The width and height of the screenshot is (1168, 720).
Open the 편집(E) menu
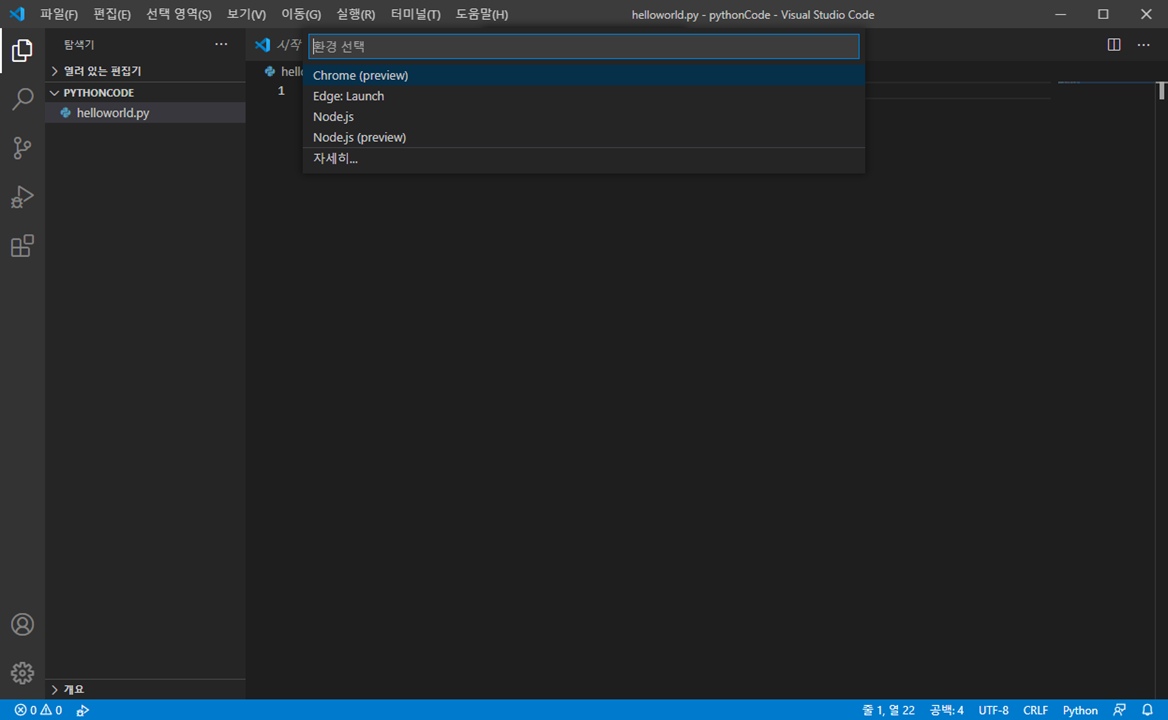point(112,14)
